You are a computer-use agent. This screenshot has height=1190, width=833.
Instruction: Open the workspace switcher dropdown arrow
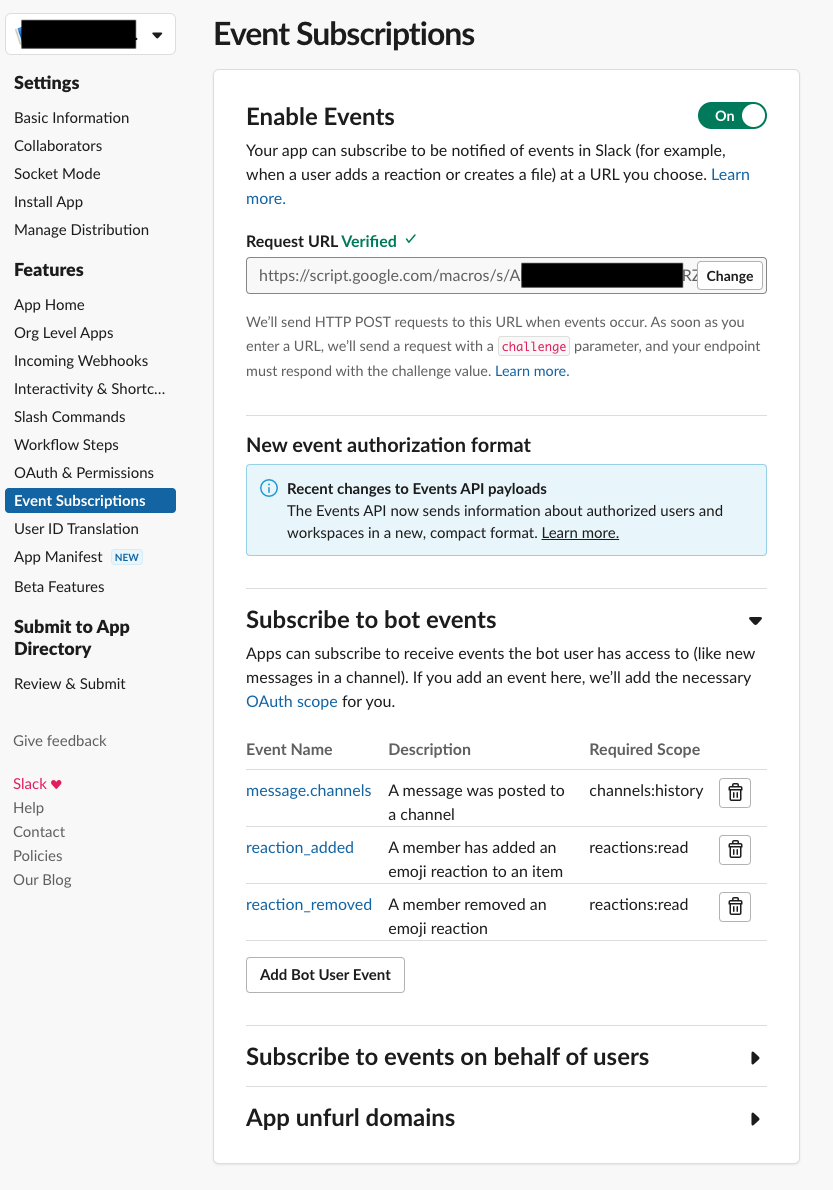157,33
